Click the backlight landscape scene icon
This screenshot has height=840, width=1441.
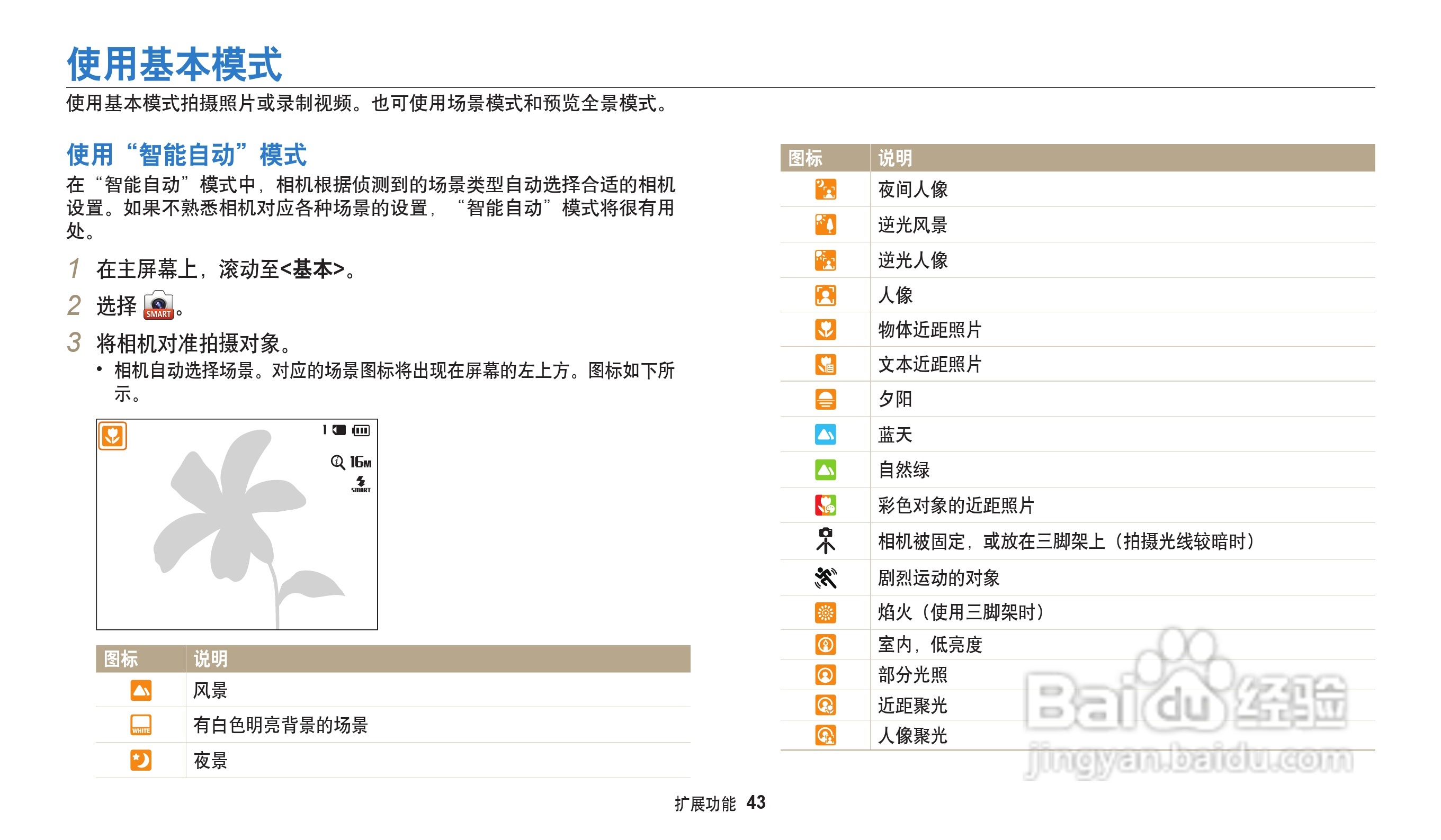827,224
